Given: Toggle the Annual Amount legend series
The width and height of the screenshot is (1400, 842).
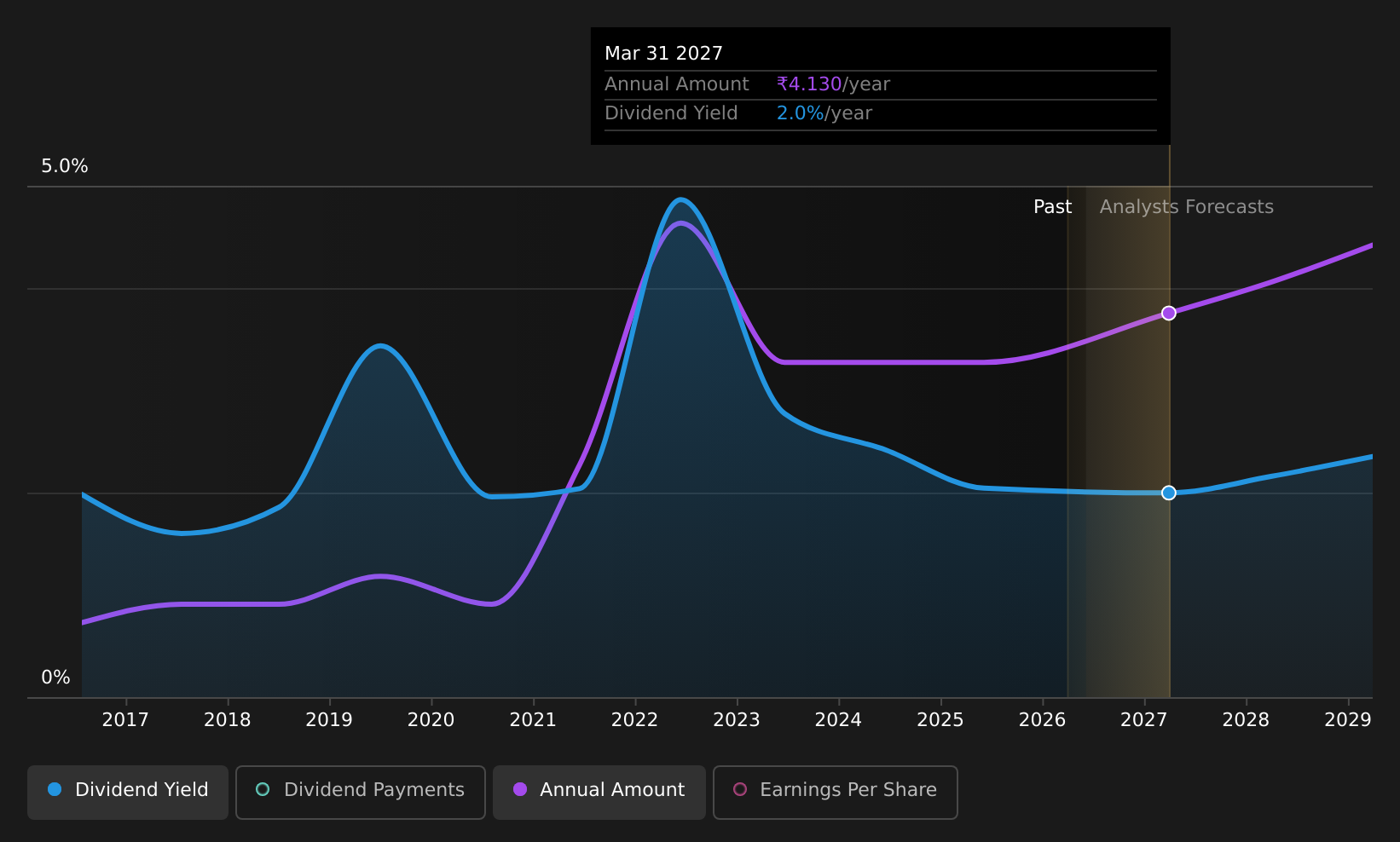Looking at the screenshot, I should click(x=599, y=792).
